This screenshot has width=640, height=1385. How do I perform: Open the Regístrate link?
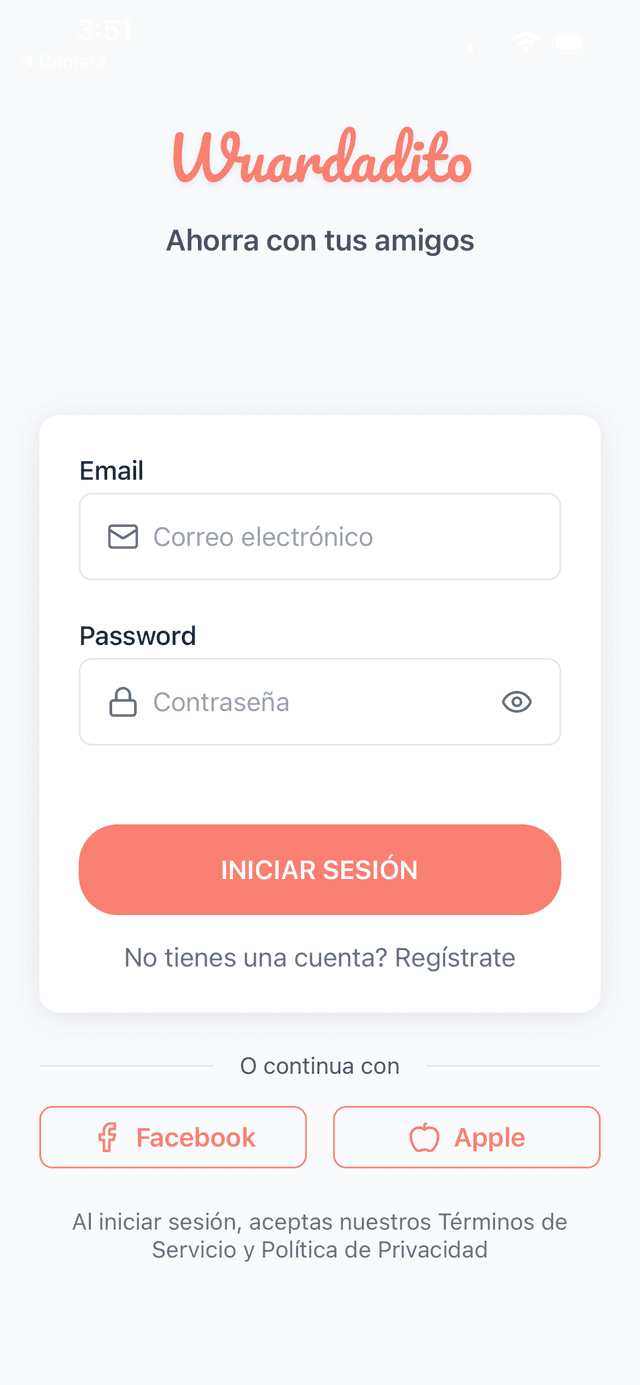click(454, 957)
